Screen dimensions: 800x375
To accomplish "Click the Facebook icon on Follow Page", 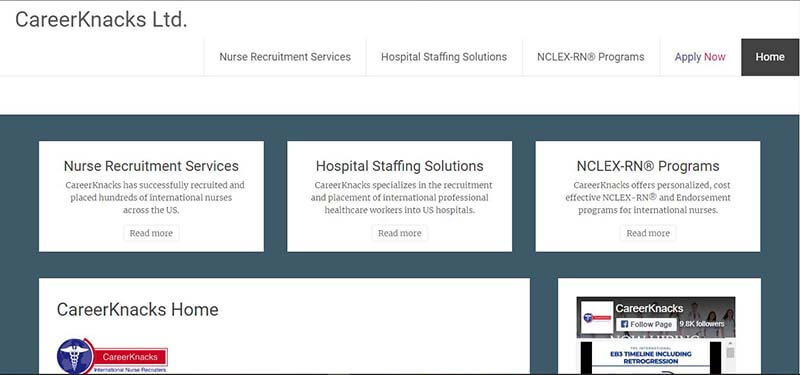I will coord(624,324).
